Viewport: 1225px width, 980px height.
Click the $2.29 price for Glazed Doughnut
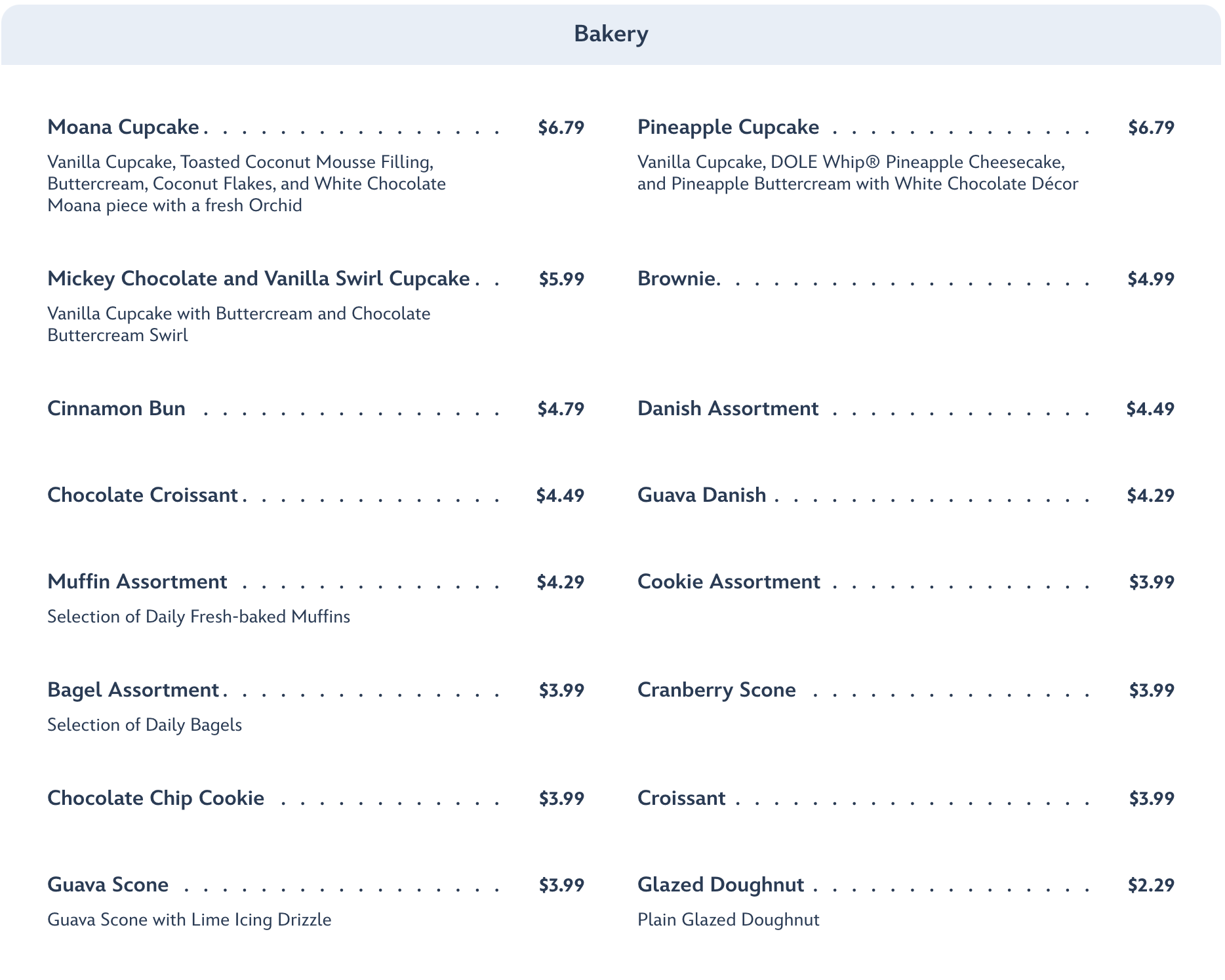click(x=1151, y=886)
